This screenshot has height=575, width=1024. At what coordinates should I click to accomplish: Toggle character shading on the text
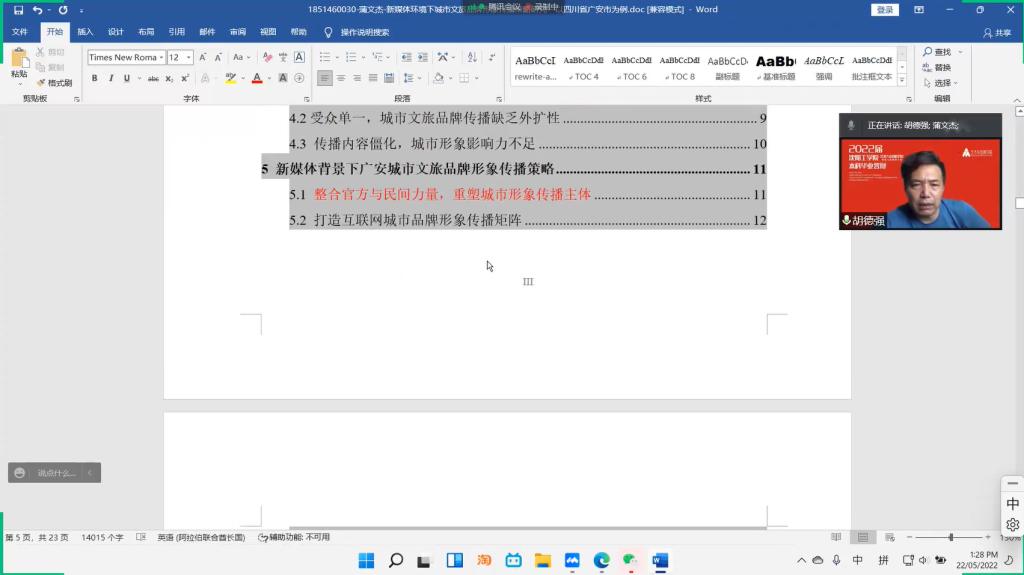283,78
